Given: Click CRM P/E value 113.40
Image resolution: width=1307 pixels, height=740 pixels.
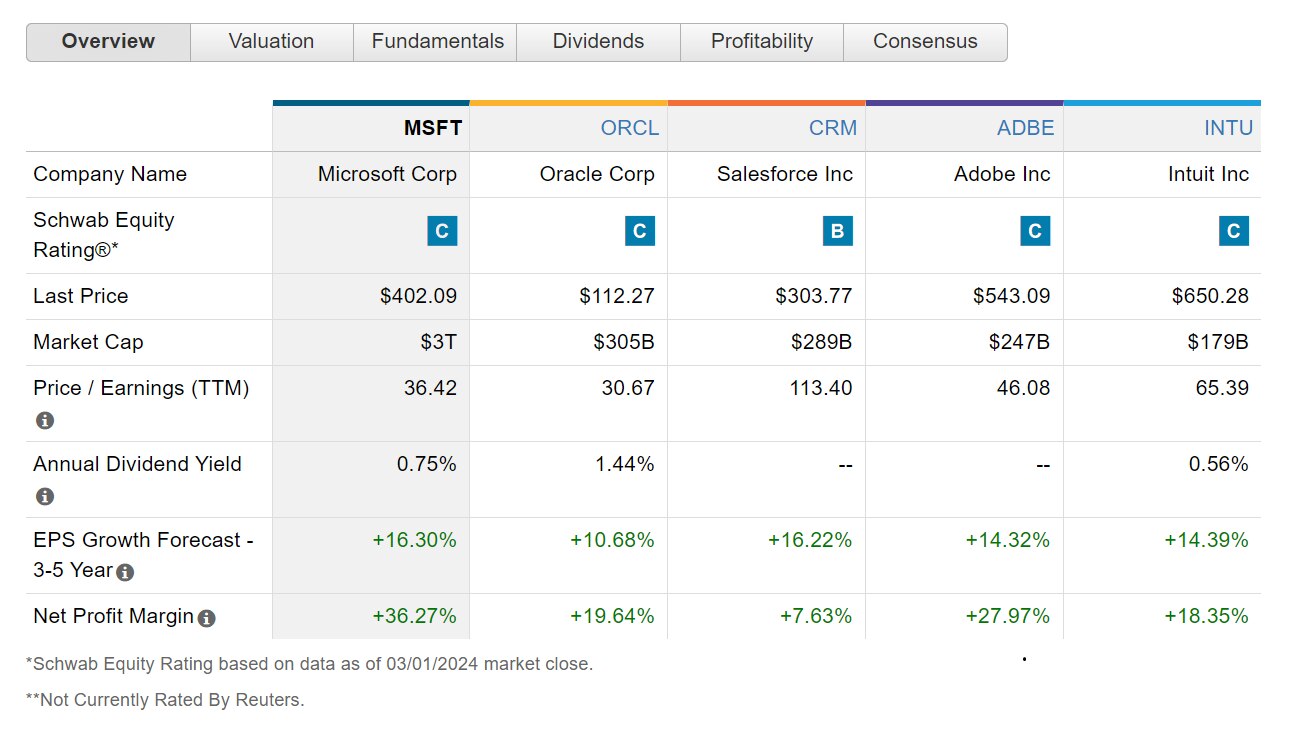Looking at the screenshot, I should coord(821,388).
